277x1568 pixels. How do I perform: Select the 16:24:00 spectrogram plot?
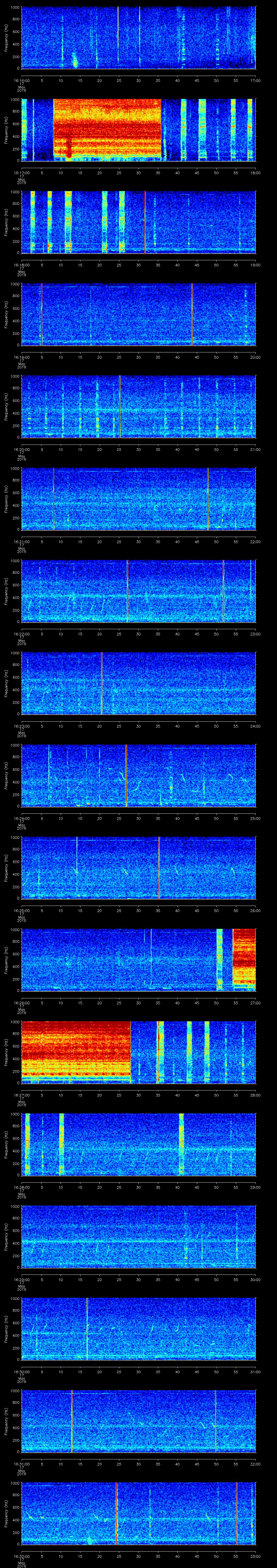click(x=138, y=775)
